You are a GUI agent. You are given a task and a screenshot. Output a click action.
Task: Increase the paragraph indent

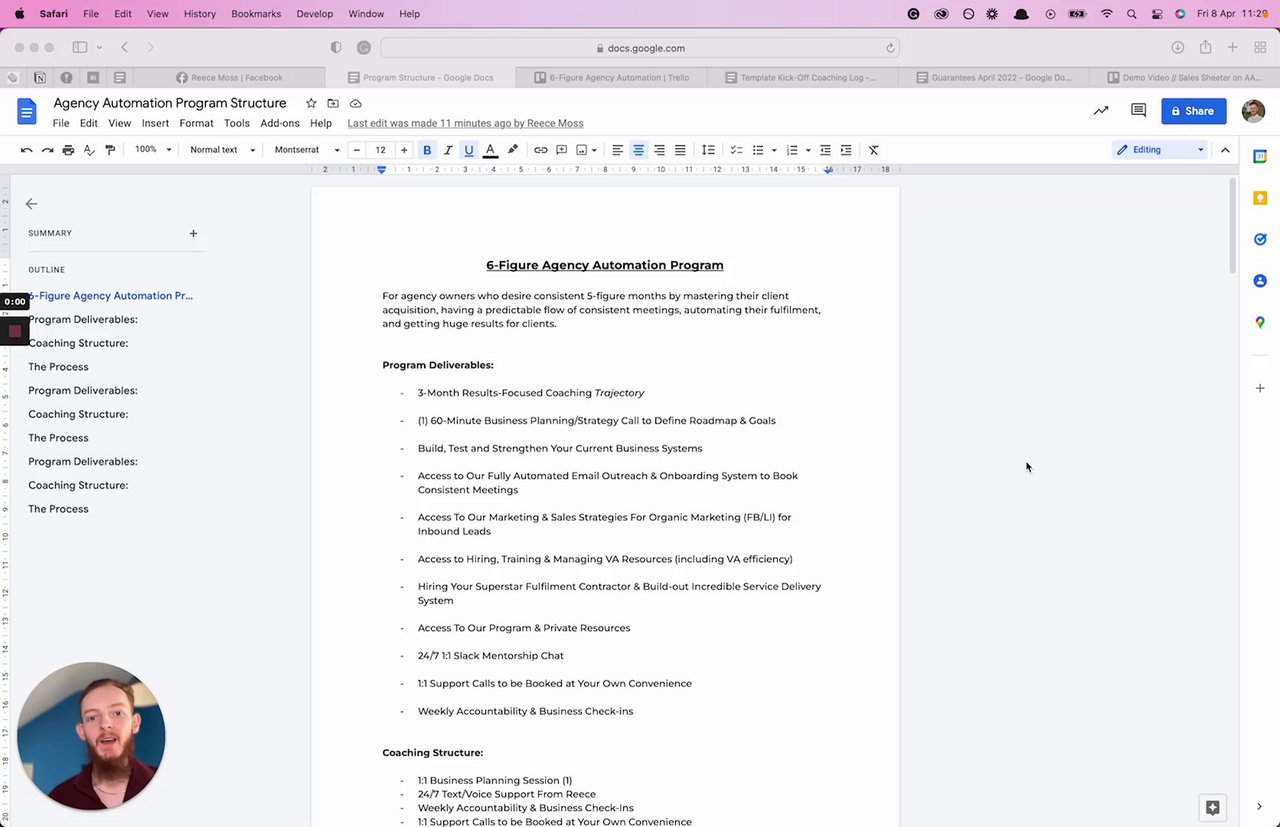[x=846, y=150]
